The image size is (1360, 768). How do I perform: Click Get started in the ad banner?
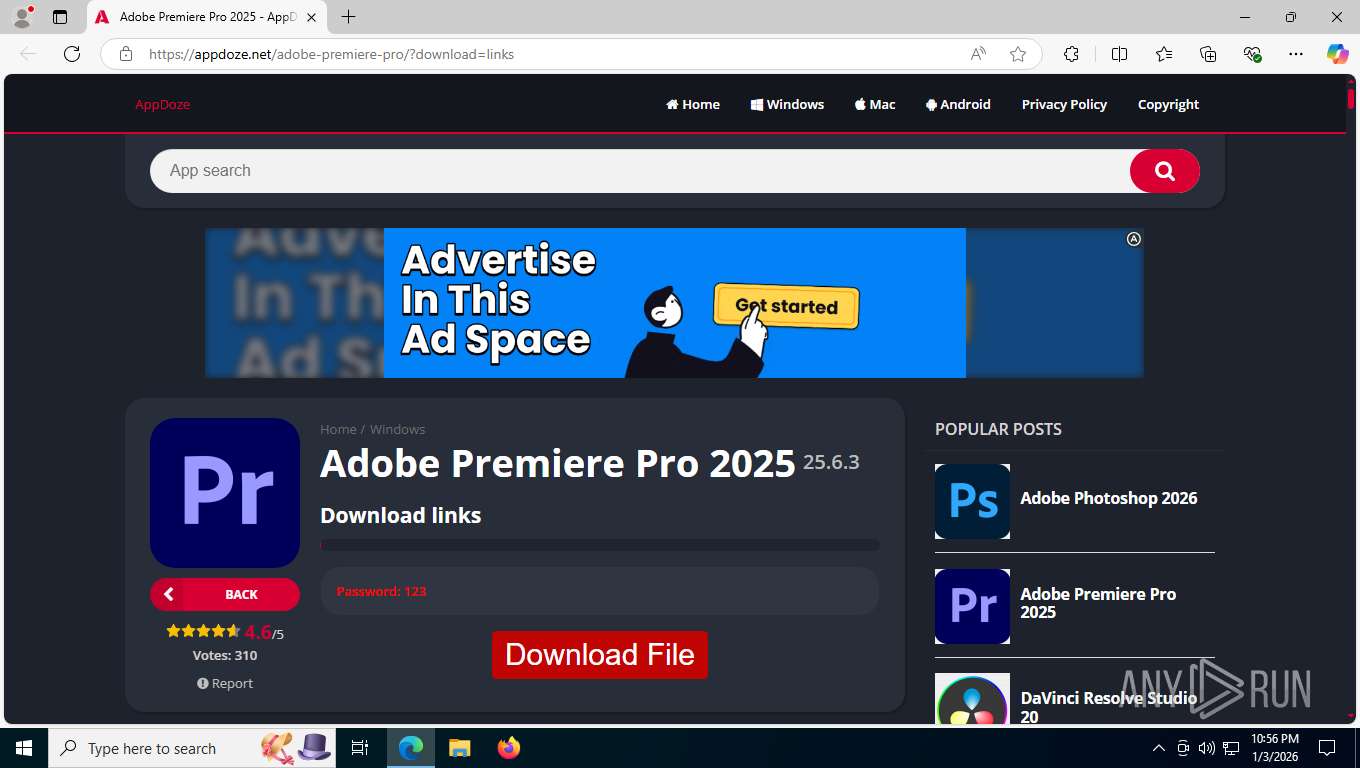click(x=786, y=306)
